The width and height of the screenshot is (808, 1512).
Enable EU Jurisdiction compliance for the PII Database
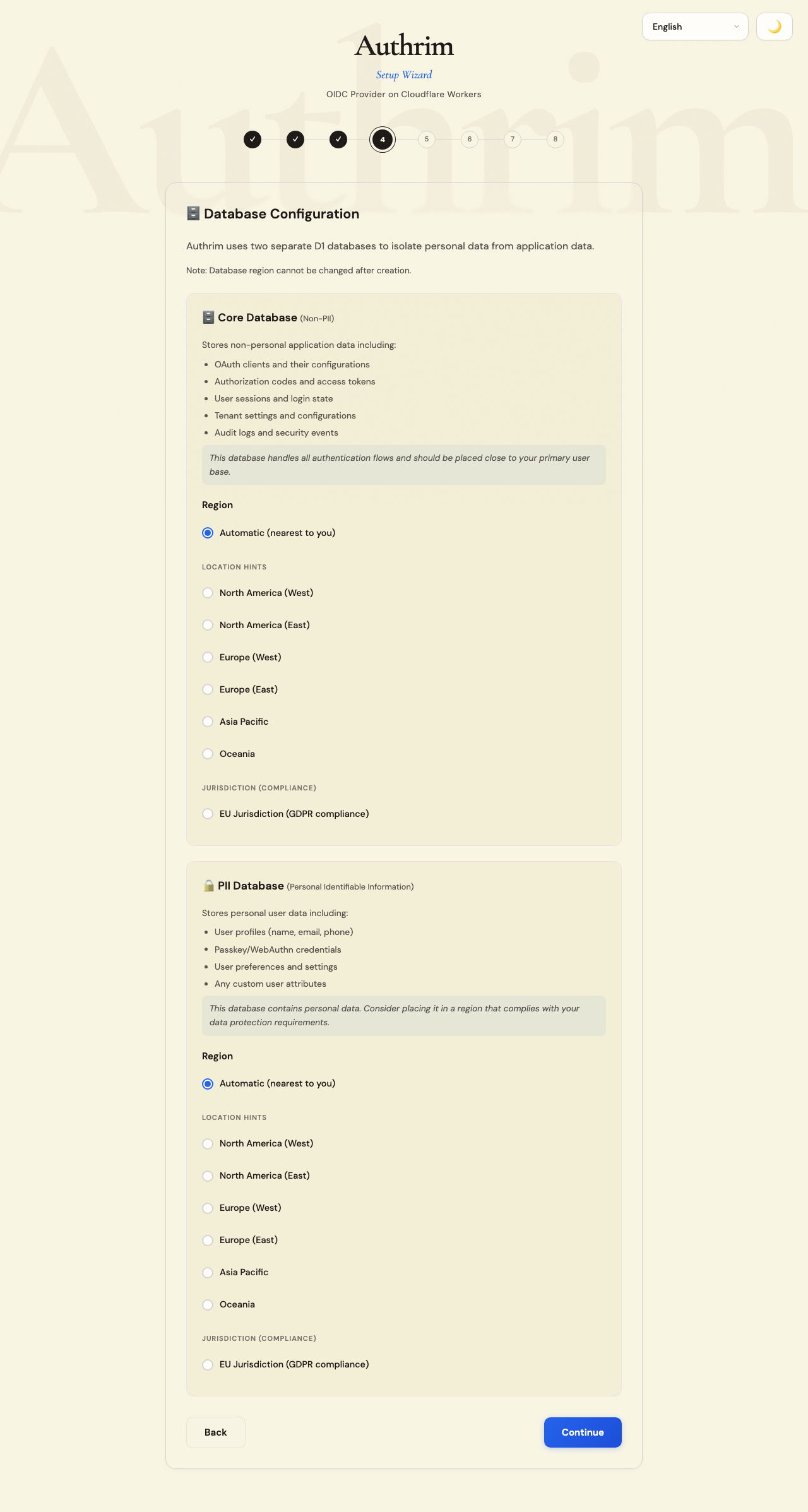point(208,1364)
